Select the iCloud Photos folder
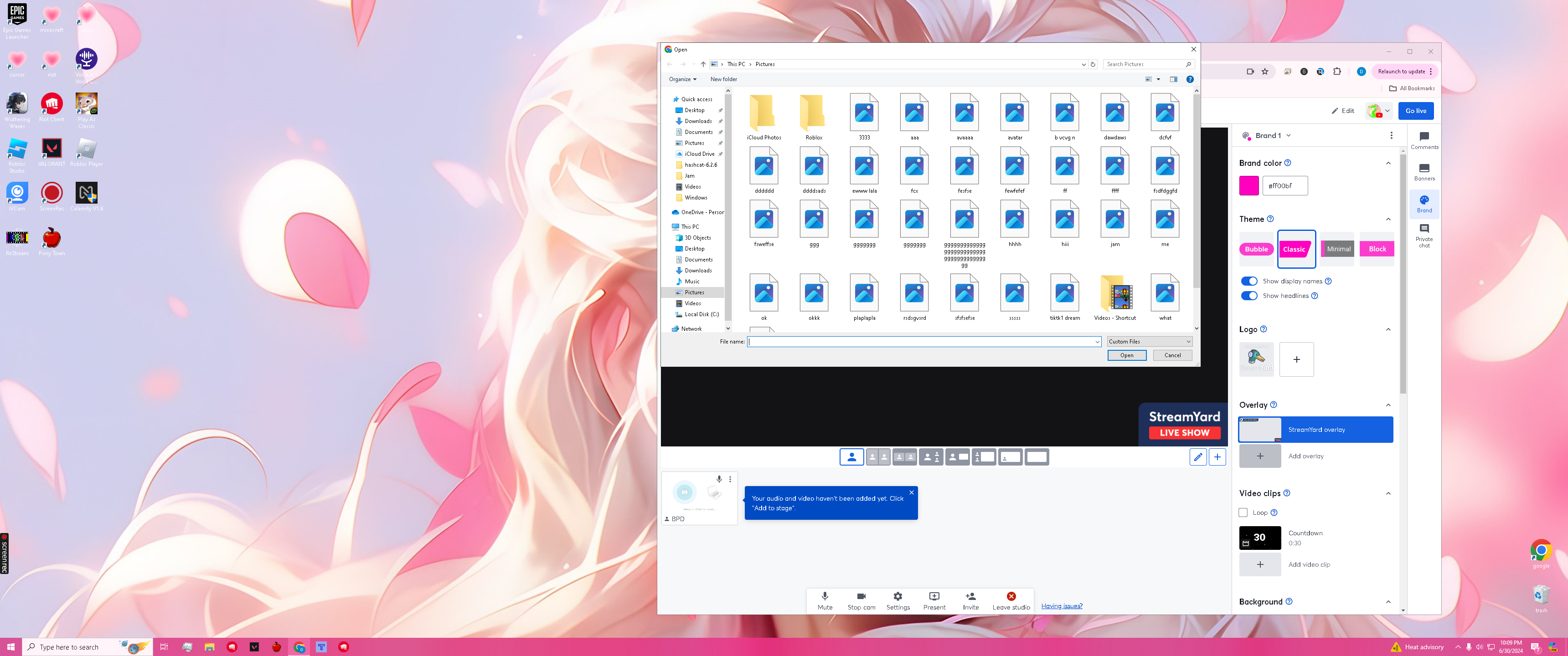This screenshot has height=656, width=1568. 764,118
